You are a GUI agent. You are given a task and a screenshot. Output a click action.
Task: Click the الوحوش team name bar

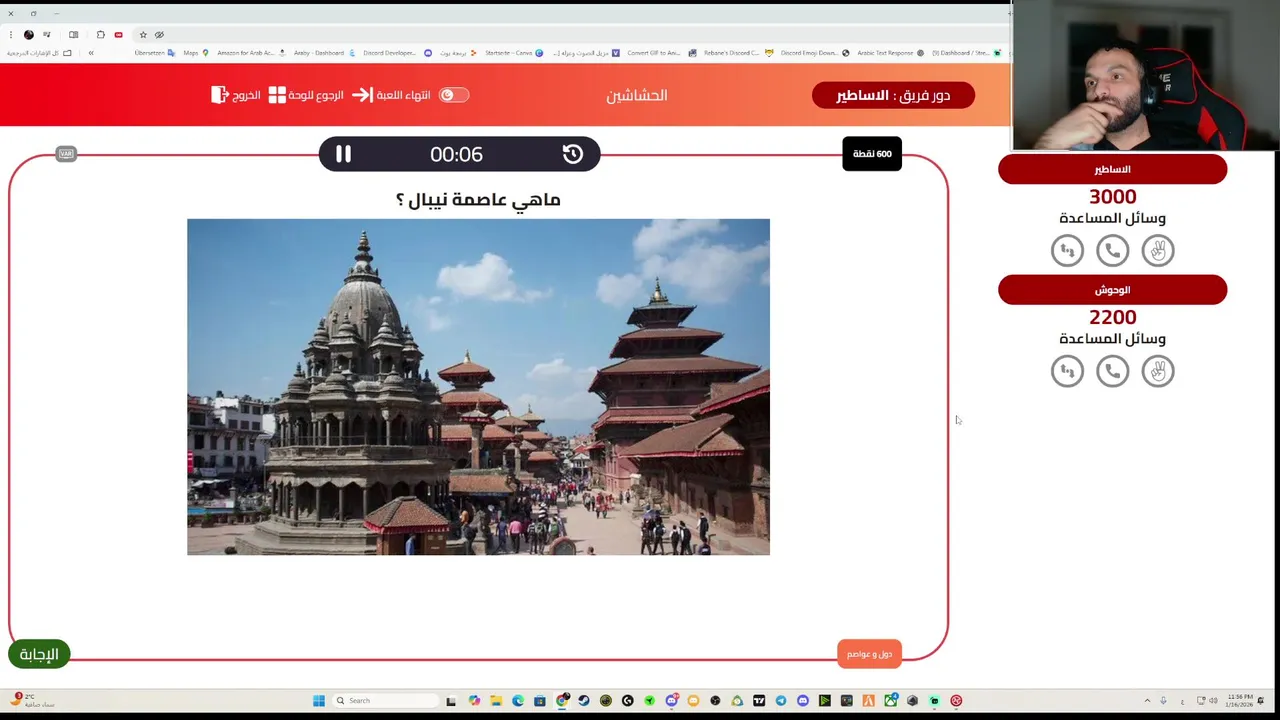(x=1112, y=290)
